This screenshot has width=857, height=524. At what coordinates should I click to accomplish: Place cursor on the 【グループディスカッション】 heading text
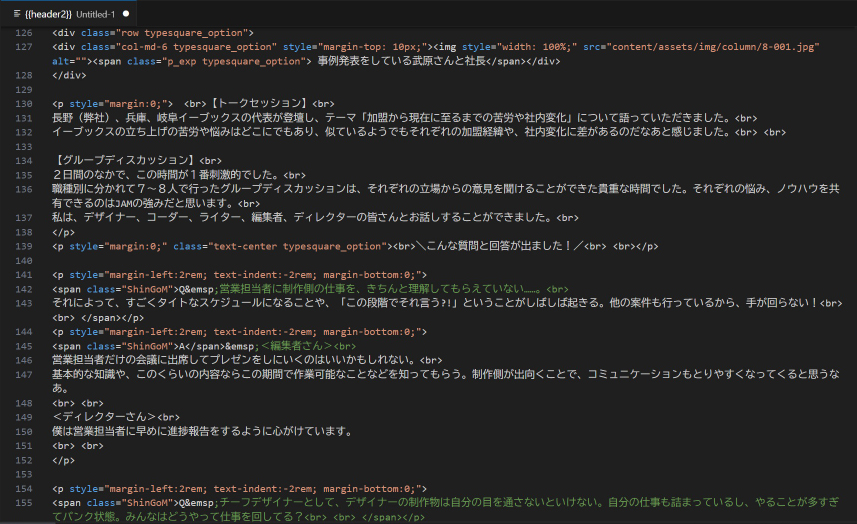[x=123, y=160]
